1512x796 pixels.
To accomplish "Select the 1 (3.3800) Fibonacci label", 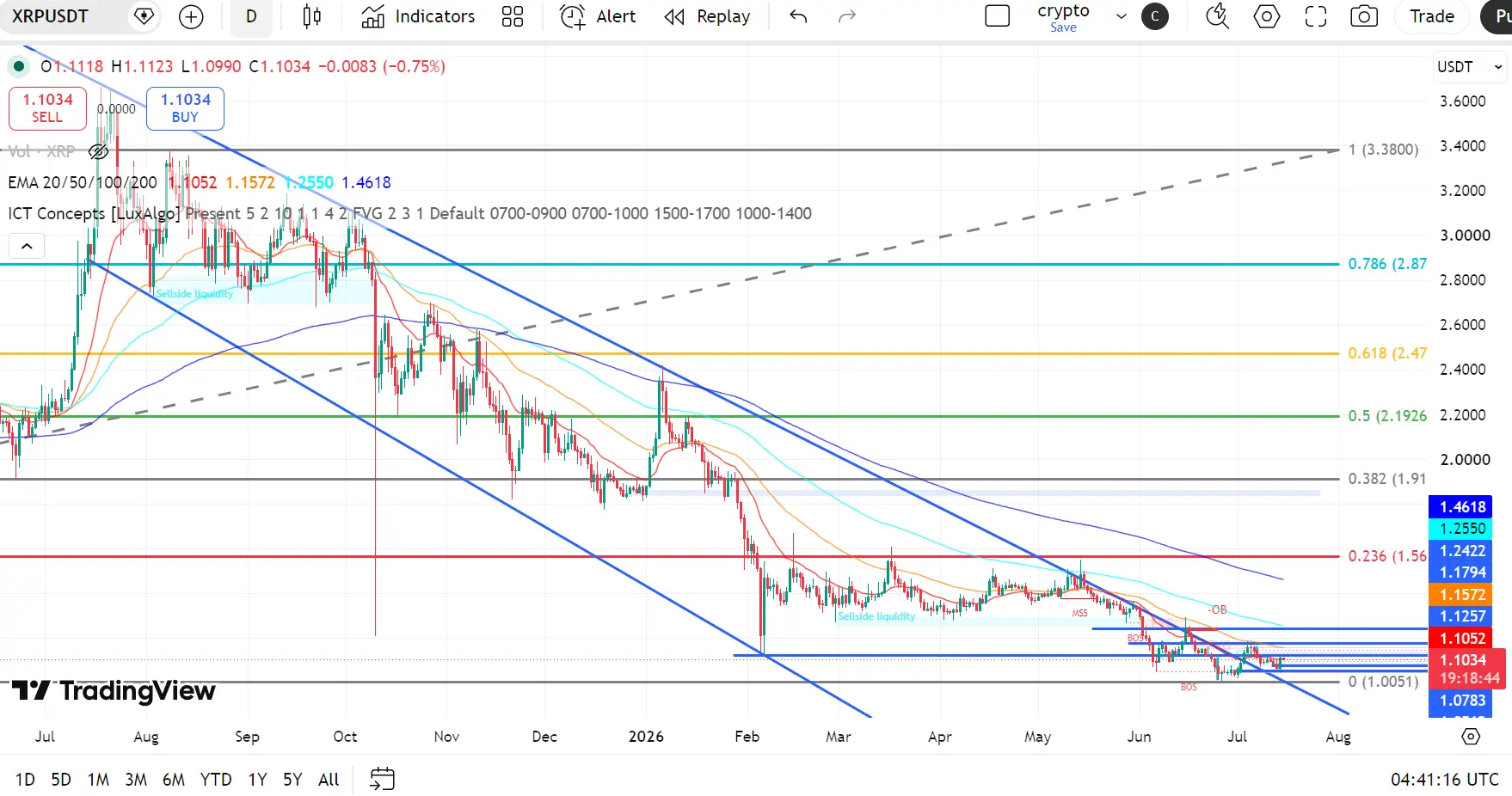I will pos(1383,150).
